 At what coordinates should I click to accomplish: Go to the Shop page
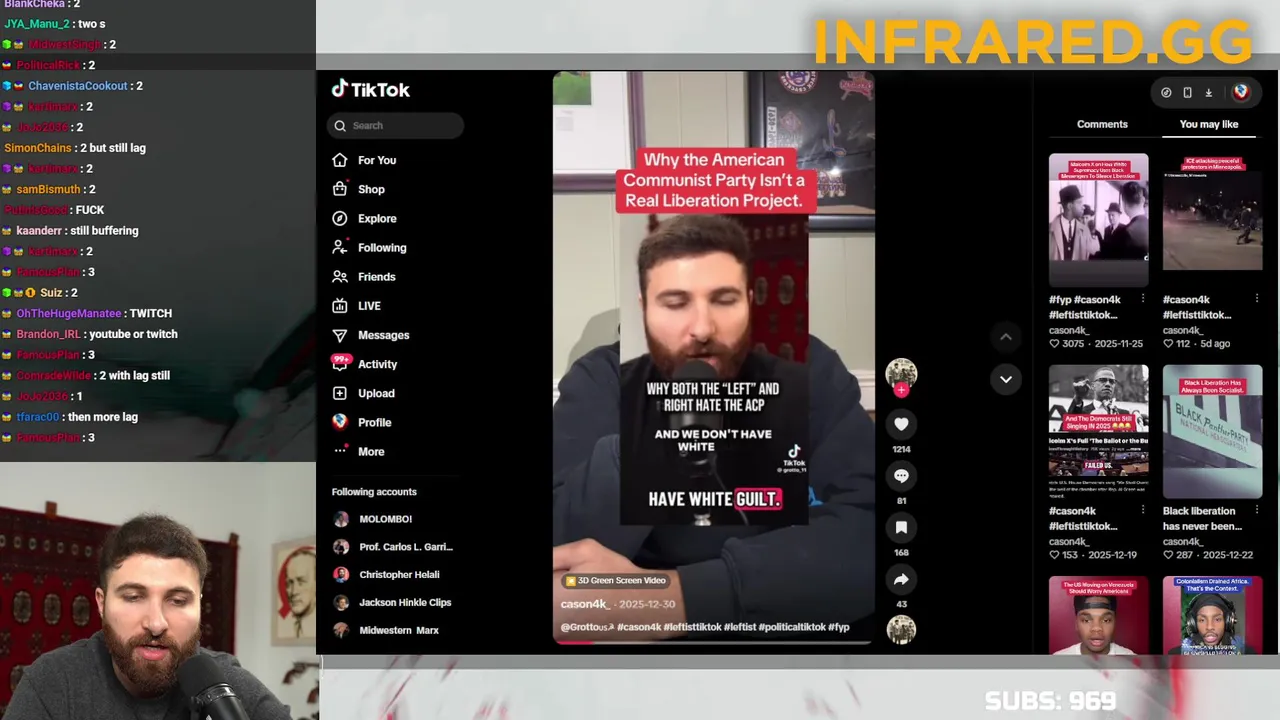click(371, 189)
